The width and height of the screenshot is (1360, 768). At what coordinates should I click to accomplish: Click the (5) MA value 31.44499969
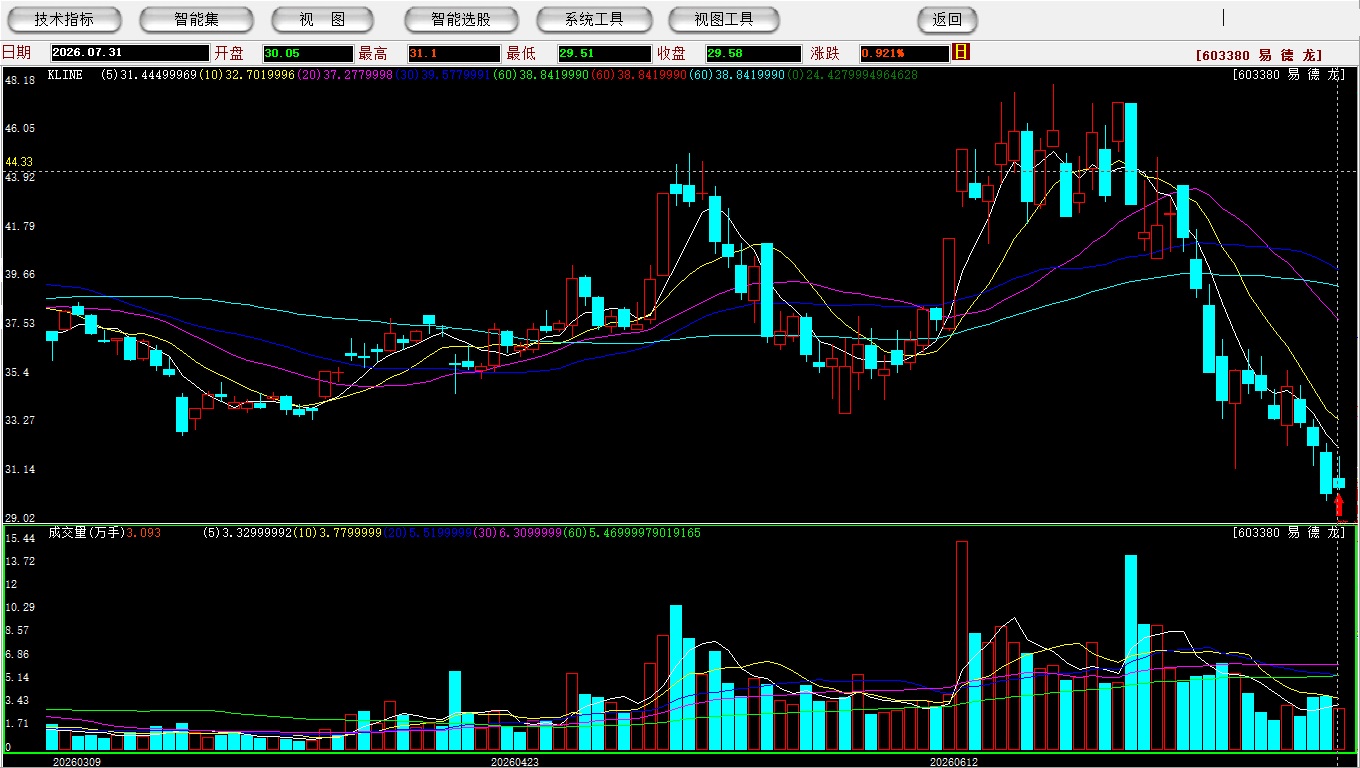(x=148, y=75)
